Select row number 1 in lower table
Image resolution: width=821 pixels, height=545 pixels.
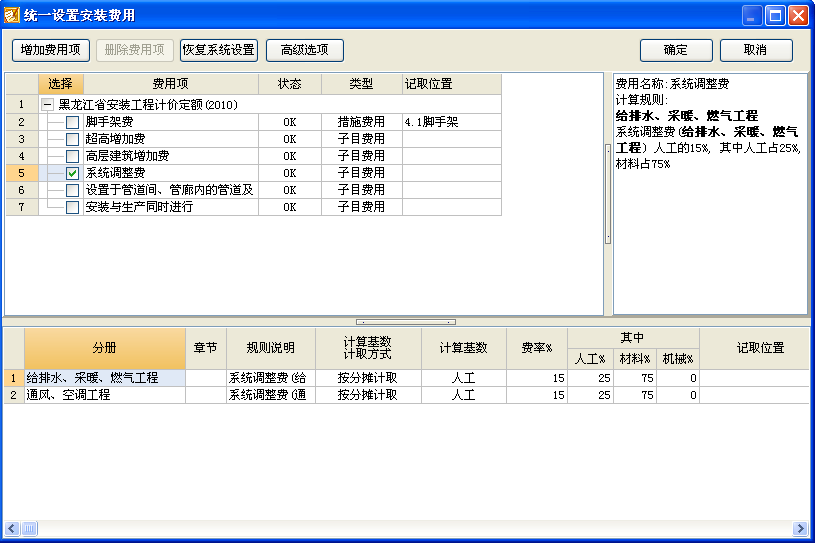[14, 378]
